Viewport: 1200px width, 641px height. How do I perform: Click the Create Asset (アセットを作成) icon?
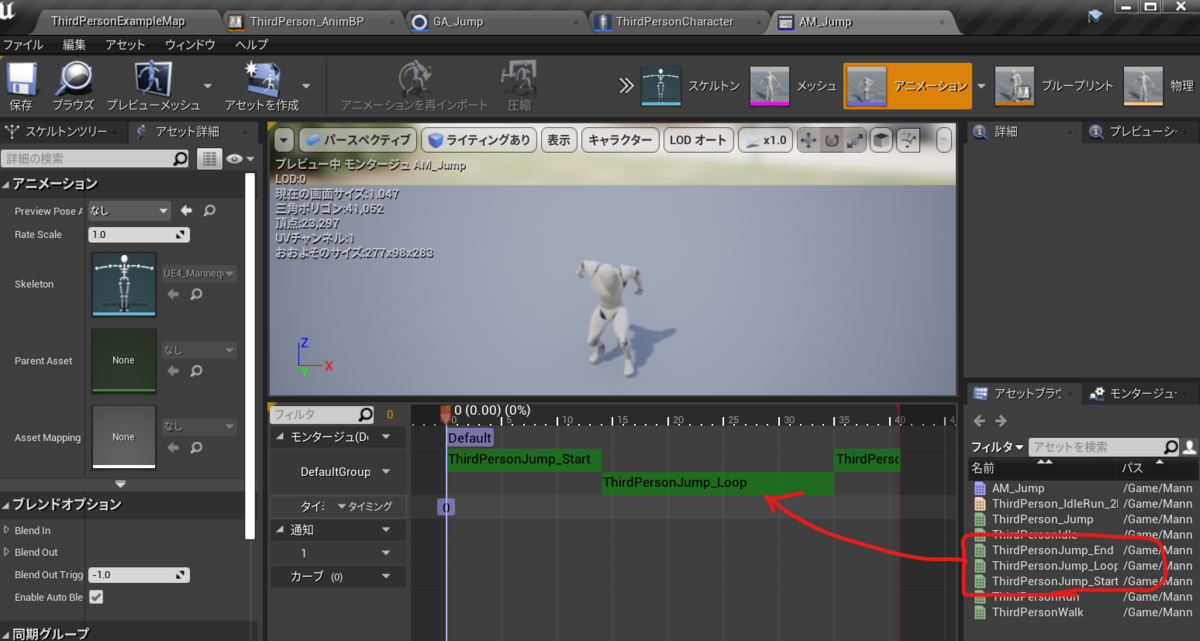point(262,80)
